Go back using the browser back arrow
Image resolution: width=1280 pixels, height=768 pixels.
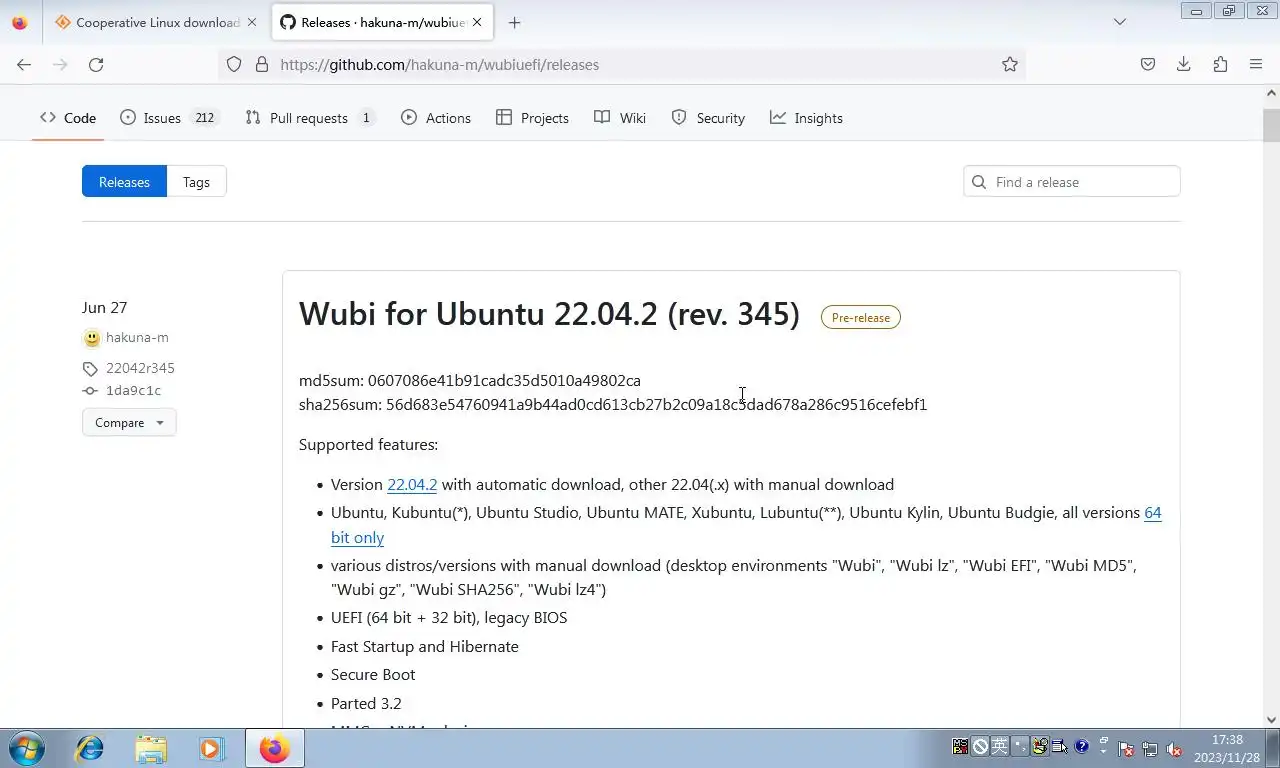click(x=24, y=64)
